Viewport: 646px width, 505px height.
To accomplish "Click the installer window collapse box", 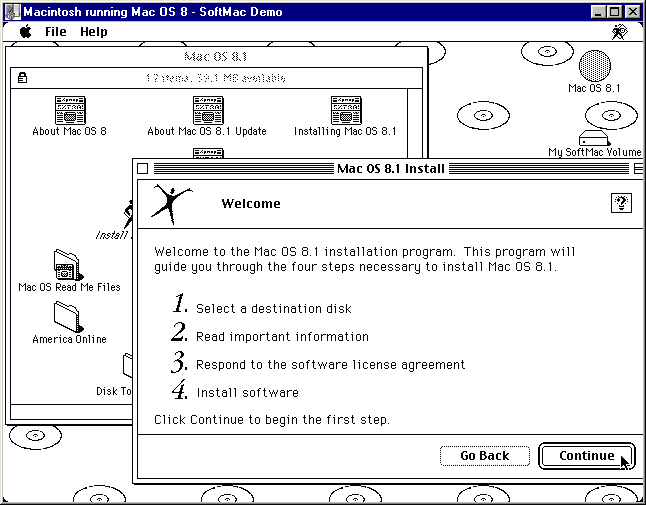I will (638, 168).
